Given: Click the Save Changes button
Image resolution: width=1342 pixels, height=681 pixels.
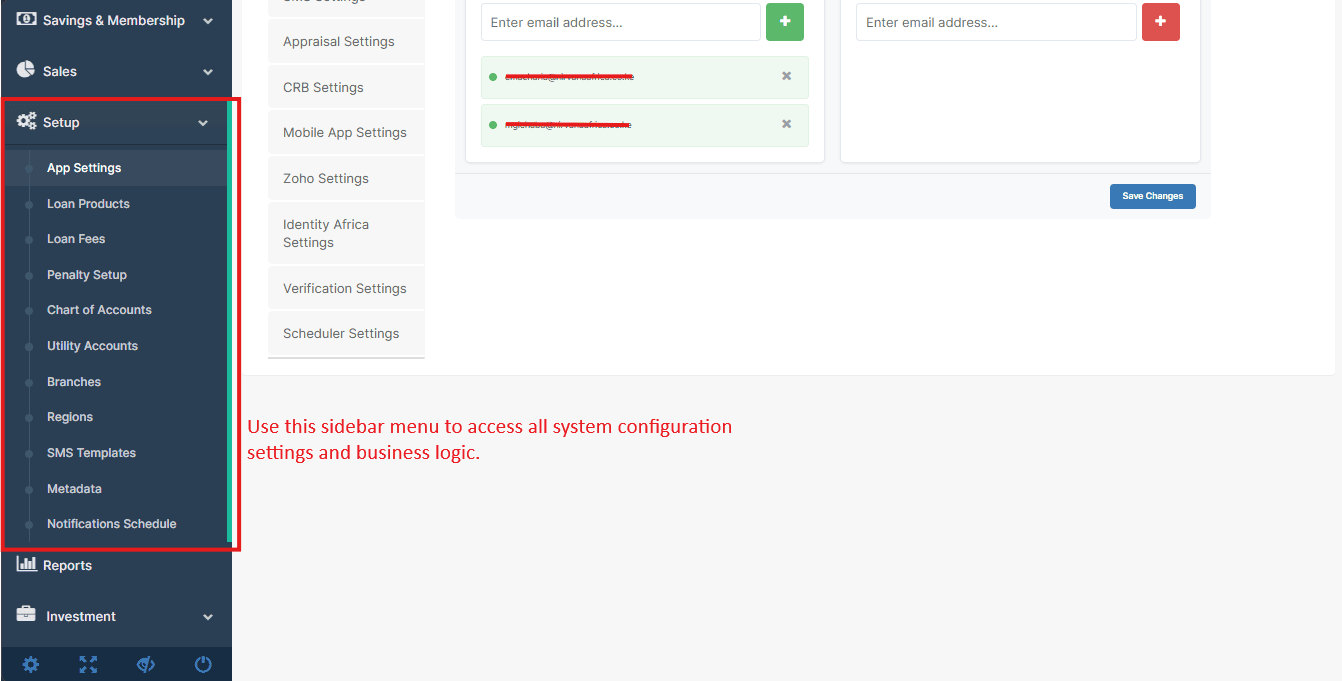Looking at the screenshot, I should point(1152,196).
